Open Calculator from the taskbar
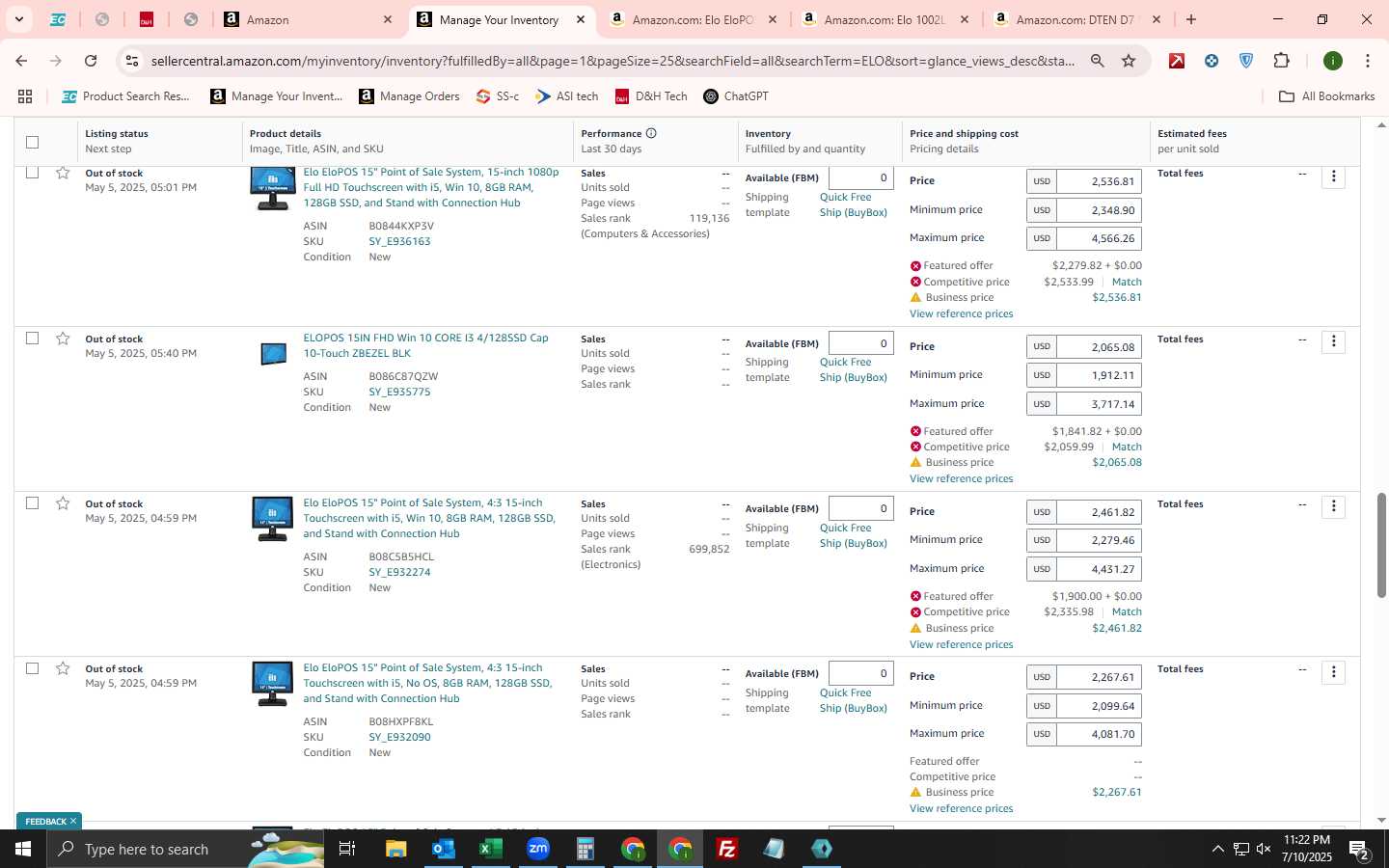1389x868 pixels. pyautogui.click(x=585, y=849)
